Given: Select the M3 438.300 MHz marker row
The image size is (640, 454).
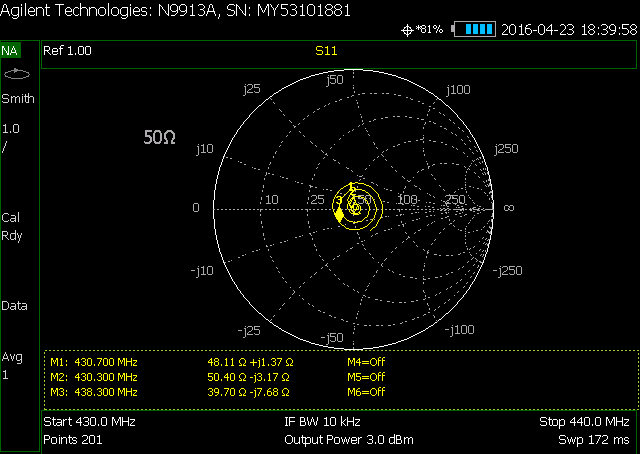Looking at the screenshot, I should pyautogui.click(x=93, y=392).
